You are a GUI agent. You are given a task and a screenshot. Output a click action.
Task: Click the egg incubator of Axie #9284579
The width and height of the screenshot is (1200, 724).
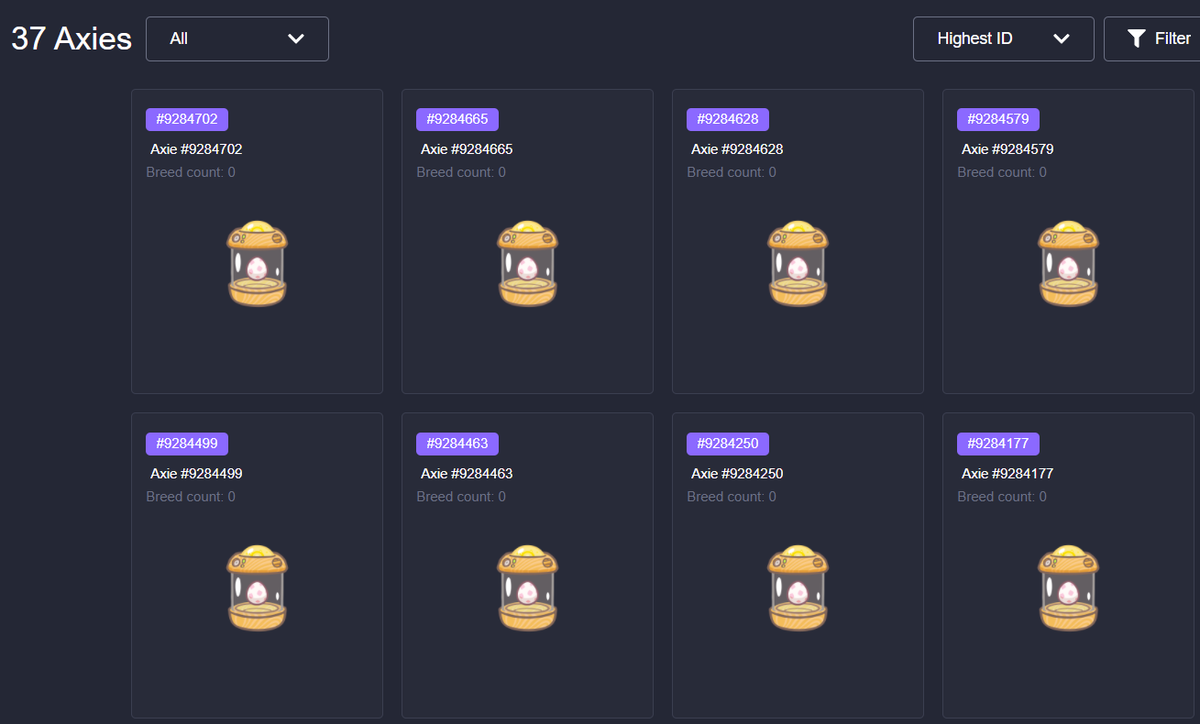(1068, 264)
